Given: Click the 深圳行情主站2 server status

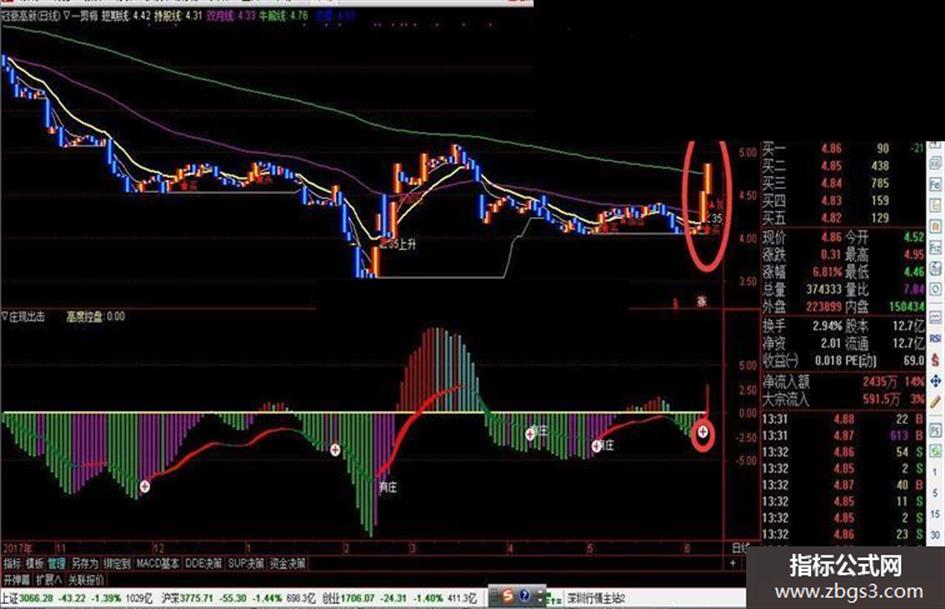Looking at the screenshot, I should point(596,598).
